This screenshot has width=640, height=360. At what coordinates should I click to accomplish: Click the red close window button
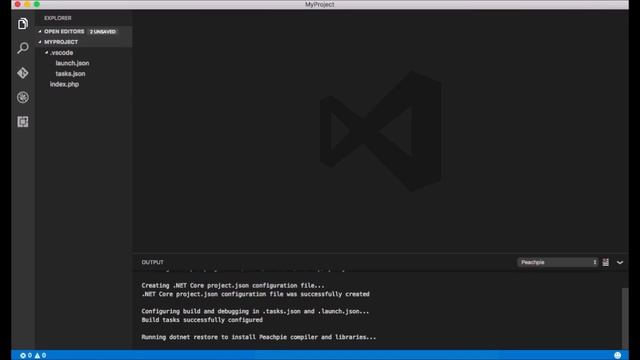click(x=18, y=4)
